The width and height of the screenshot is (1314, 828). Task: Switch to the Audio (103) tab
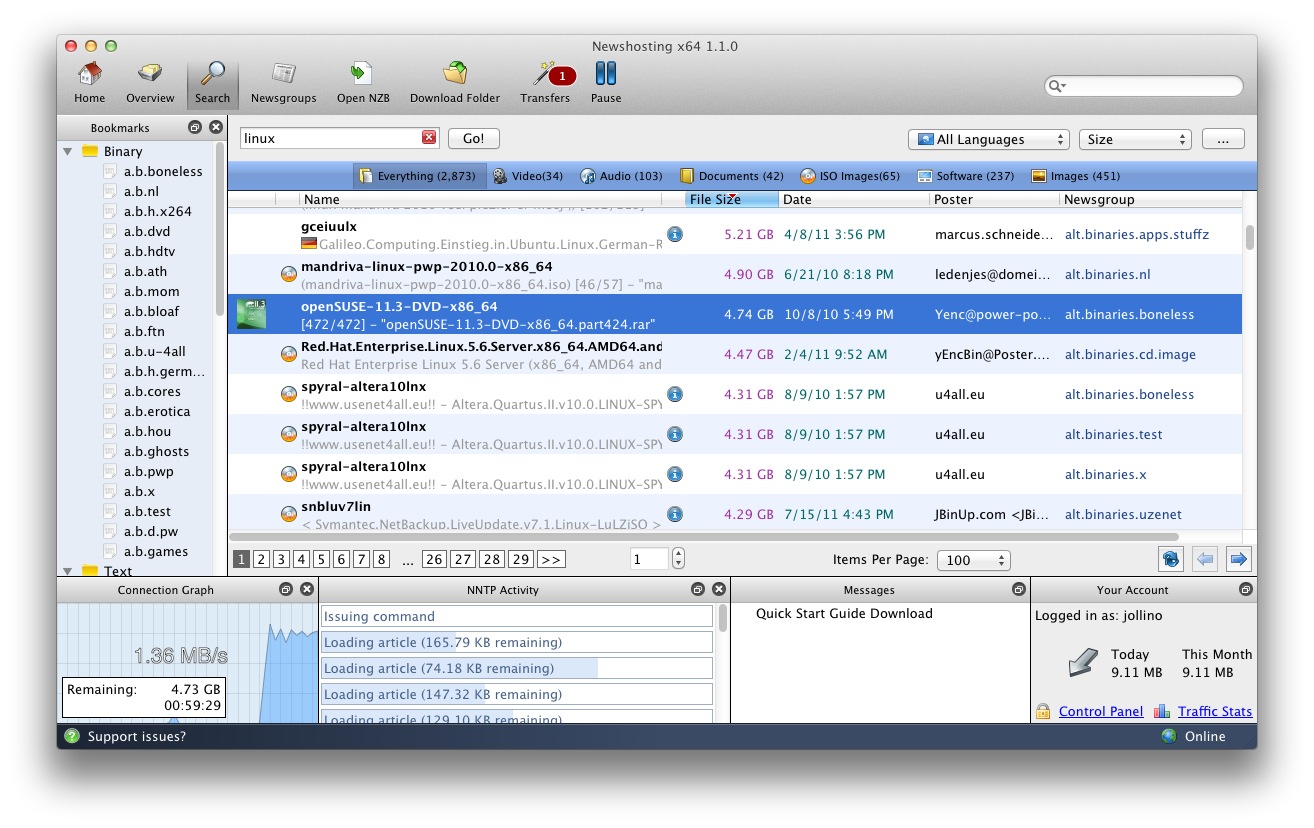pyautogui.click(x=621, y=176)
